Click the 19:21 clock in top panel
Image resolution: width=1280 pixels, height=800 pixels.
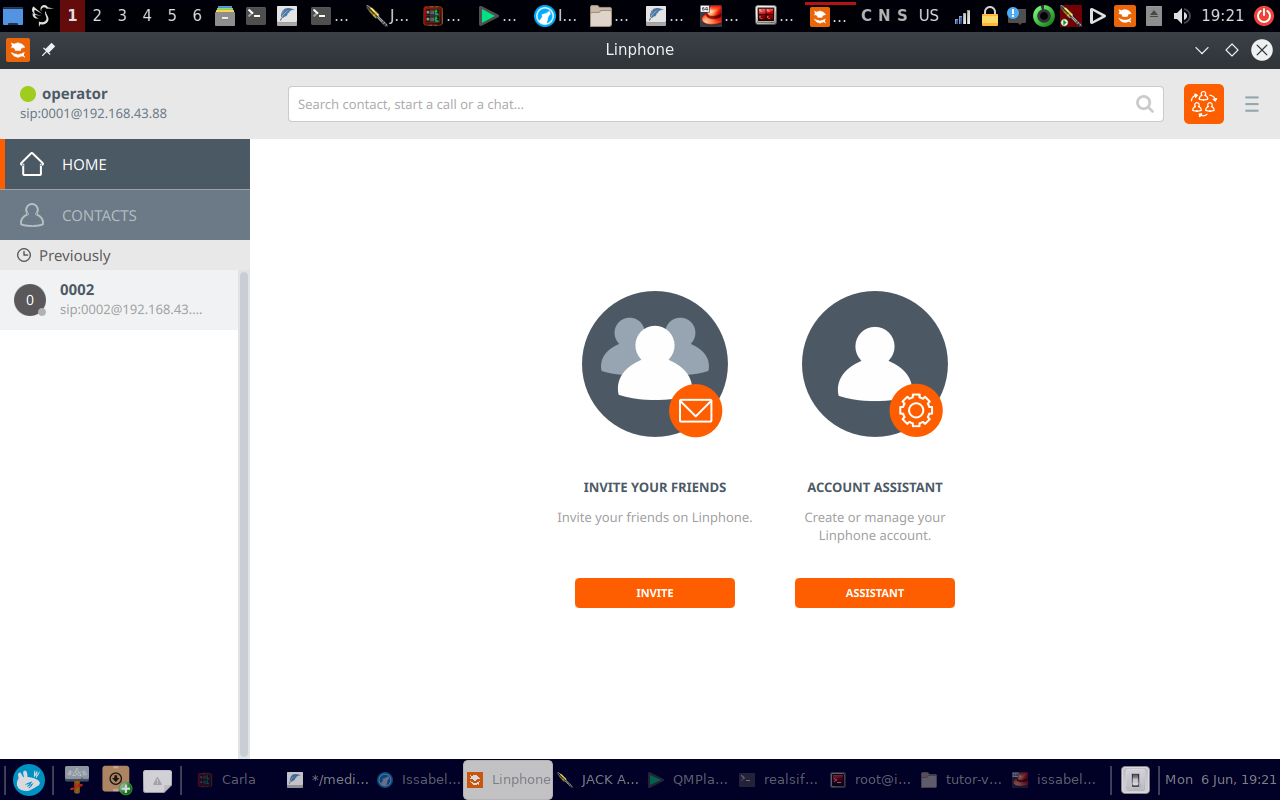tap(1222, 15)
